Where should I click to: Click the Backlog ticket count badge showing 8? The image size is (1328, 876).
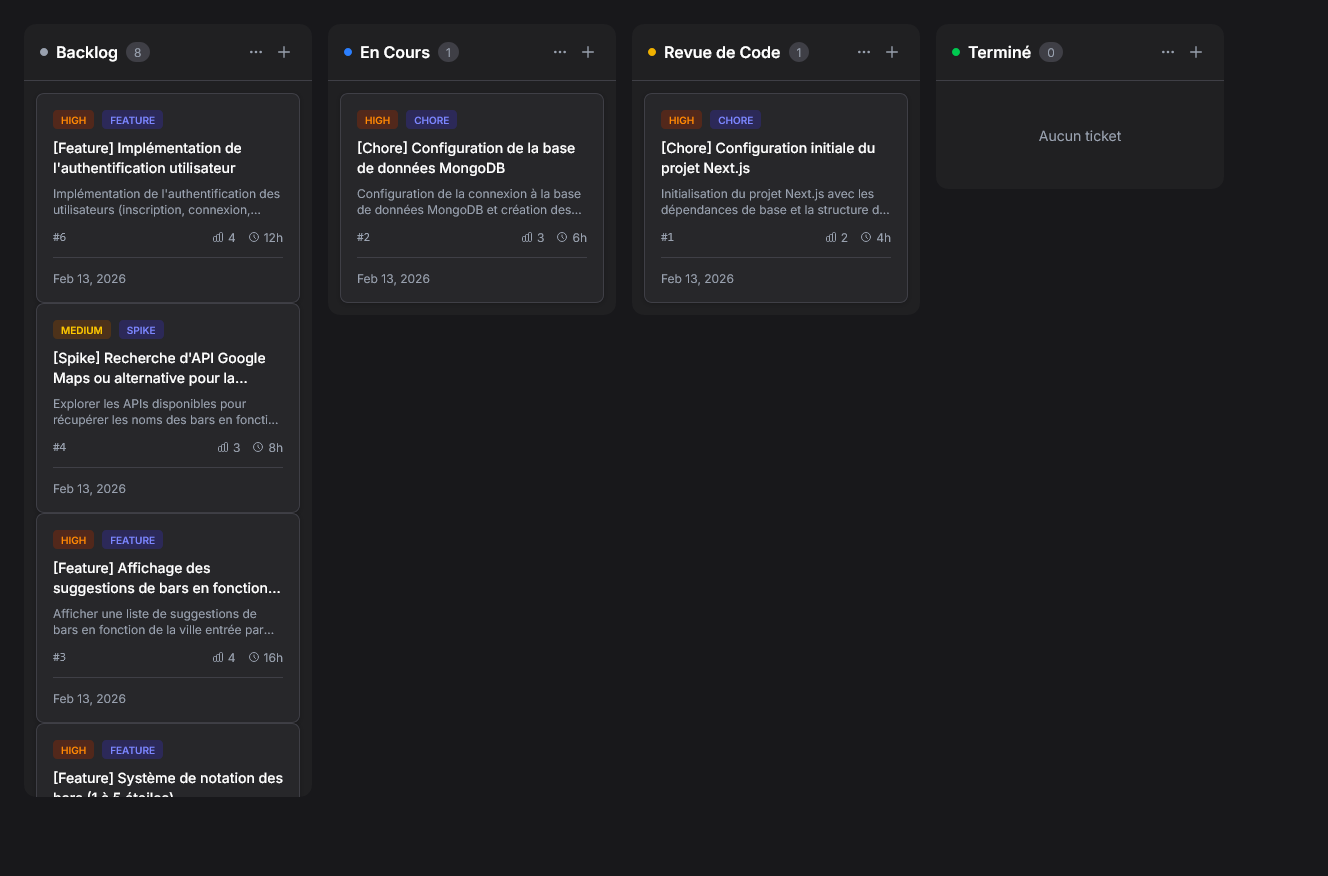[x=137, y=51]
